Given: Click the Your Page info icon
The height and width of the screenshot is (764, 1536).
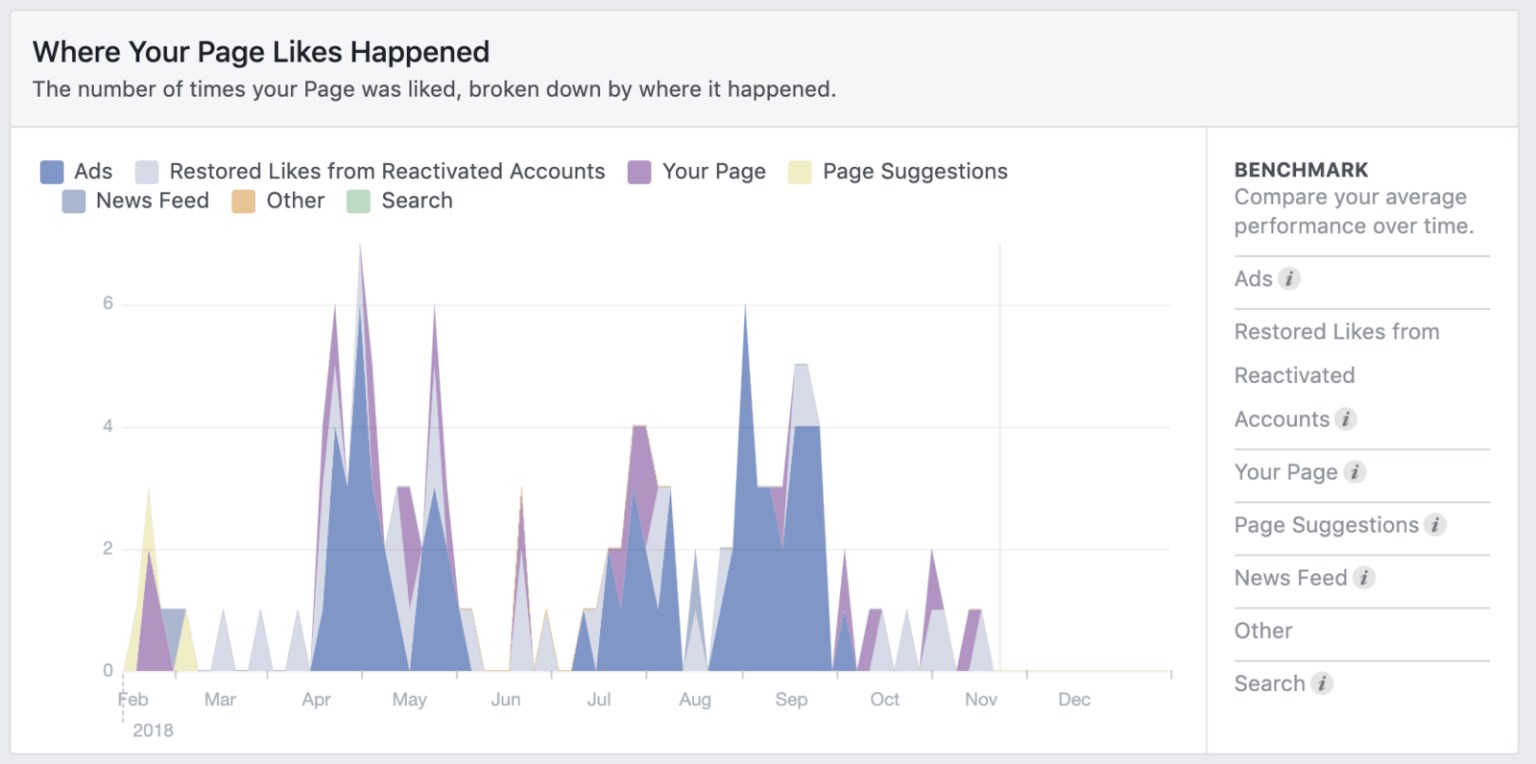Looking at the screenshot, I should 1356,473.
